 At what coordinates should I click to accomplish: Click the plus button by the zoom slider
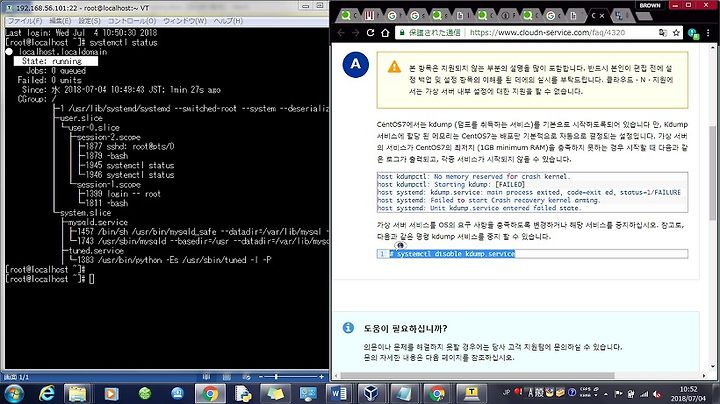(x=321, y=377)
